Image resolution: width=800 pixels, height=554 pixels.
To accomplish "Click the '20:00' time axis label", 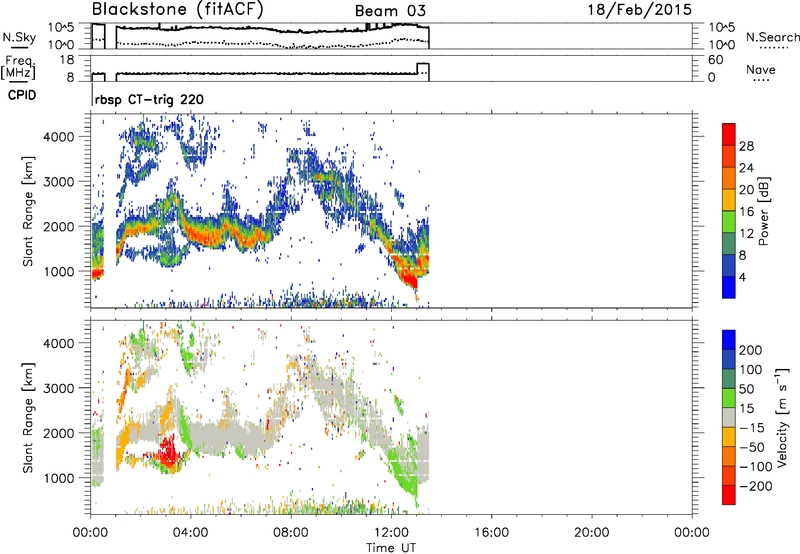I will (591, 533).
